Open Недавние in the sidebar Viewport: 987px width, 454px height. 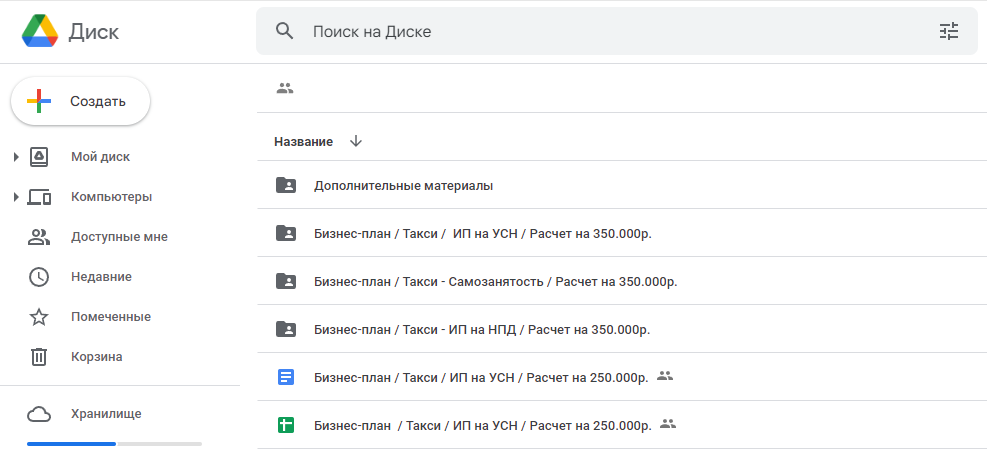[120, 277]
